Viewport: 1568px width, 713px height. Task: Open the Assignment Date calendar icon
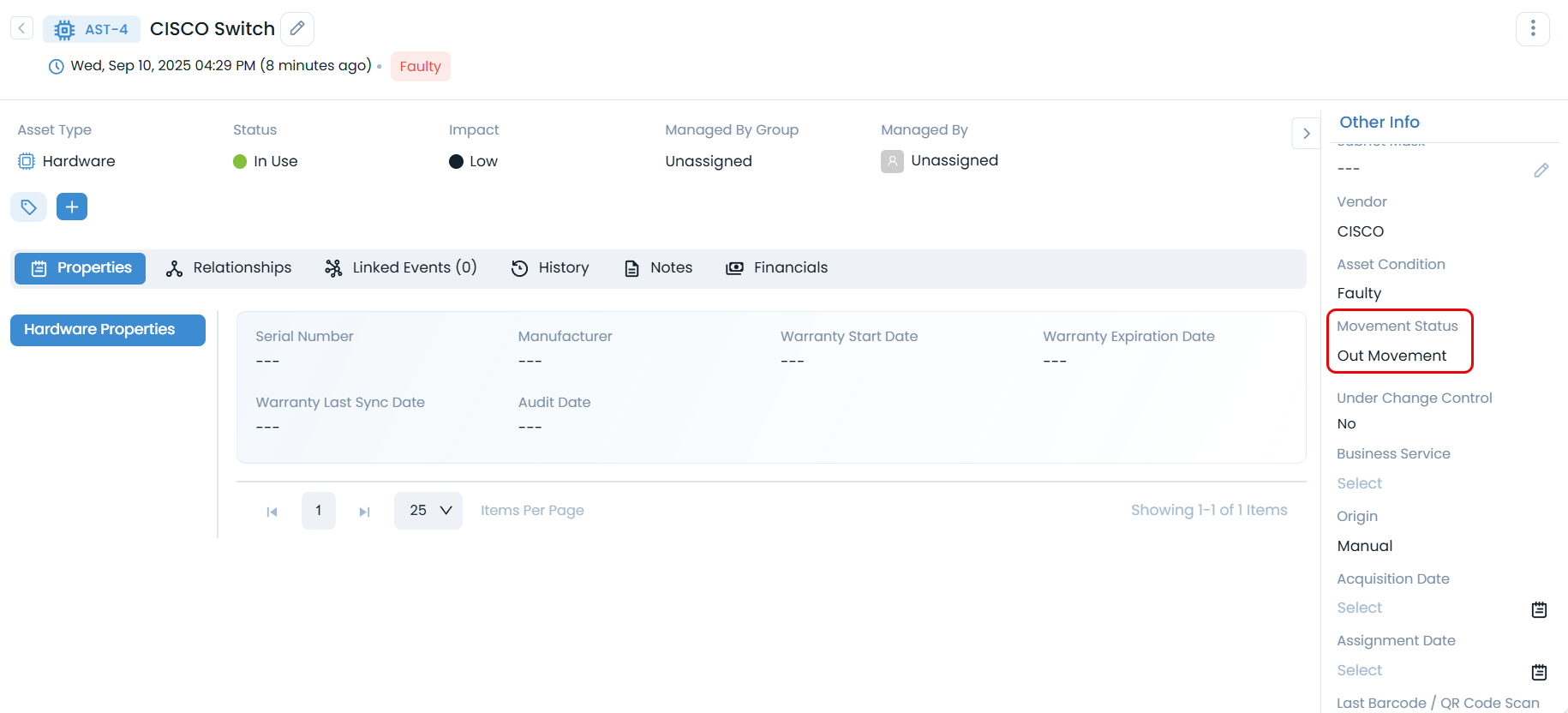click(1539, 672)
